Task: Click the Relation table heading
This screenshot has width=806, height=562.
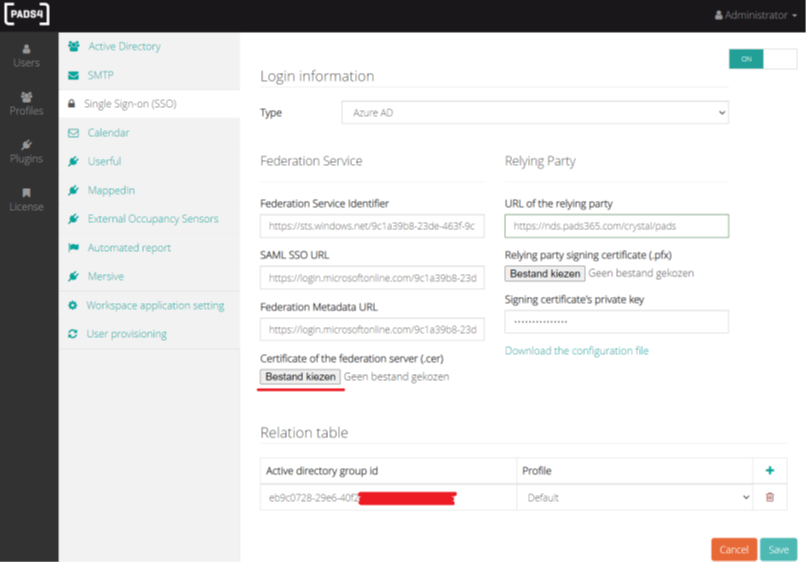Action: coord(304,432)
